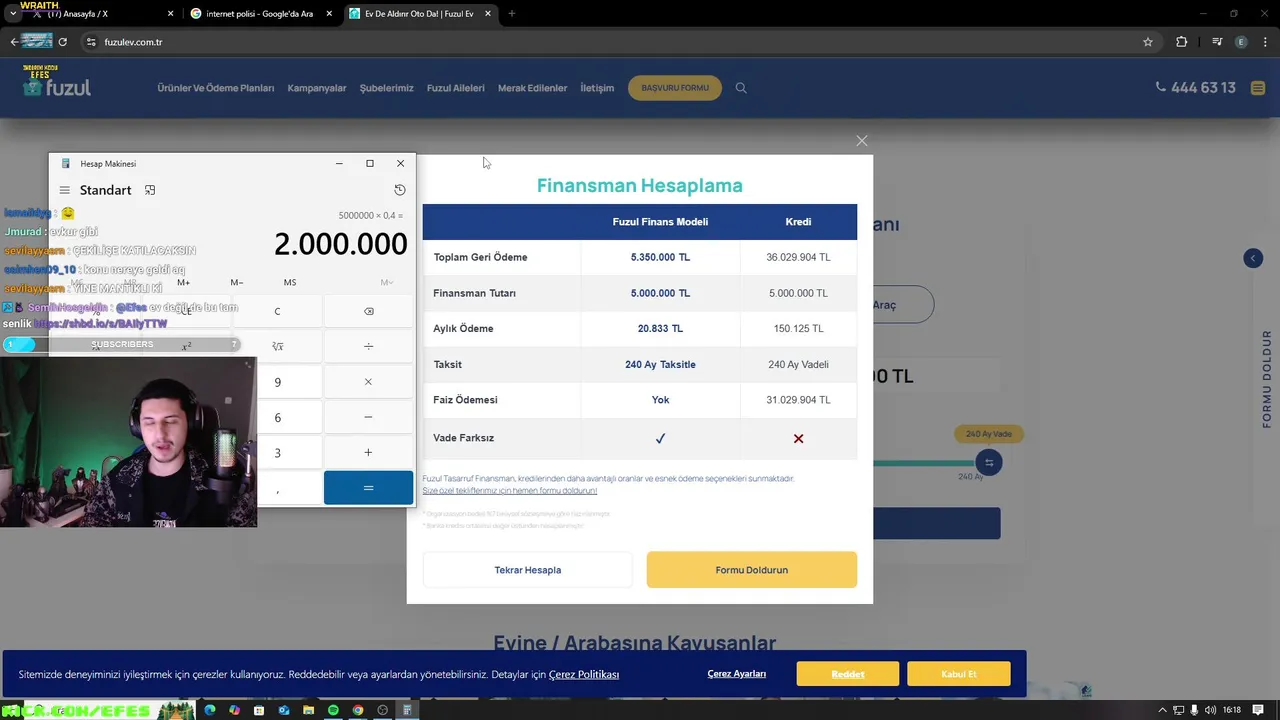
Task: Click the calculator equals key
Action: 368,488
